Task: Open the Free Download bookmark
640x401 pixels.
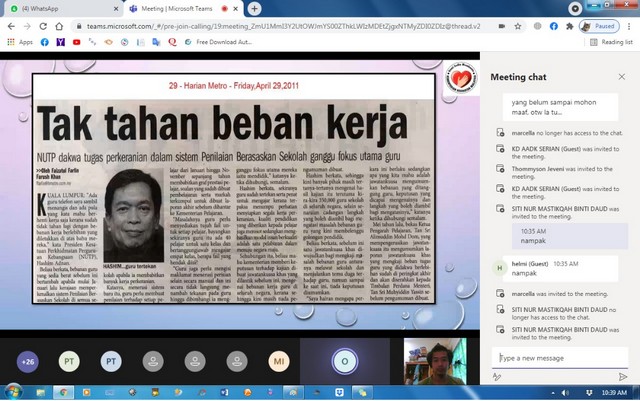Action: pos(220,42)
